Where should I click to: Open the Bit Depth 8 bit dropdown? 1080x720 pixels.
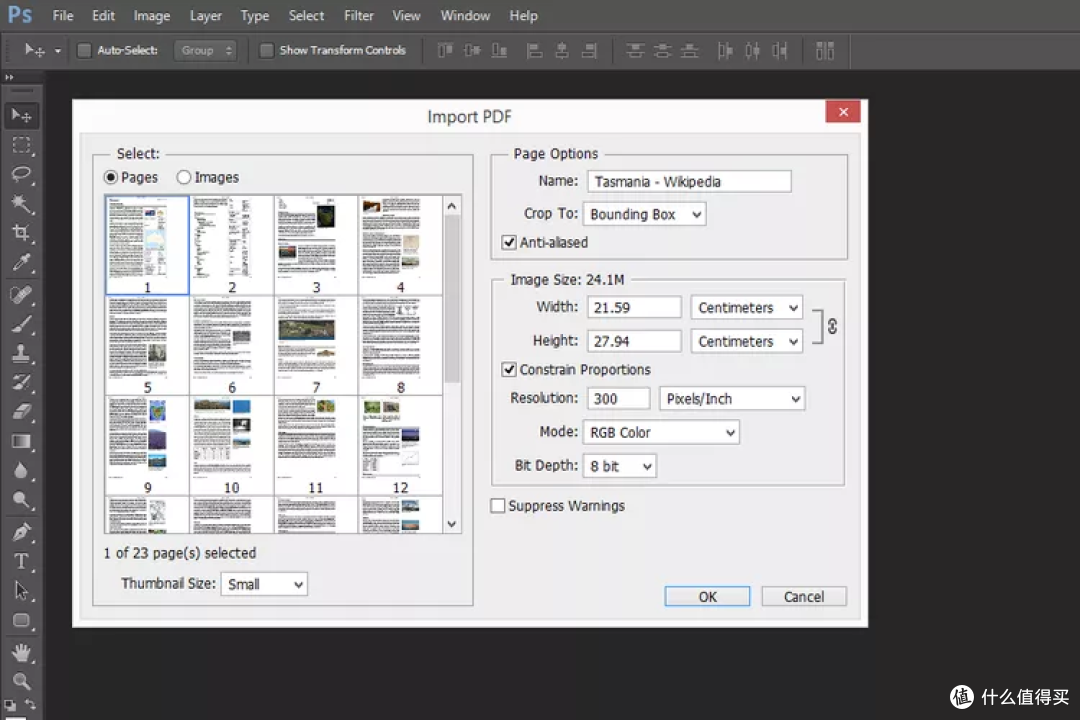619,466
